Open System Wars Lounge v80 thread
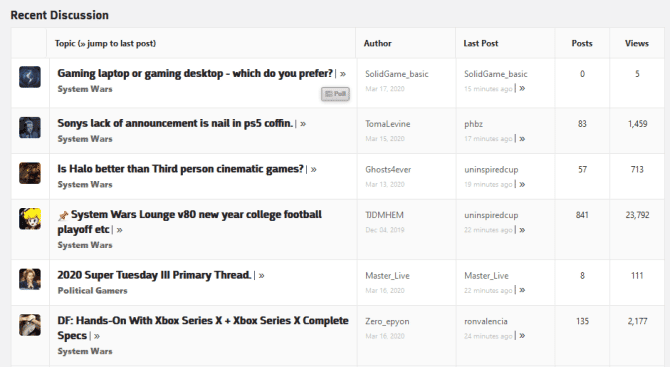The image size is (670, 367). [190, 222]
